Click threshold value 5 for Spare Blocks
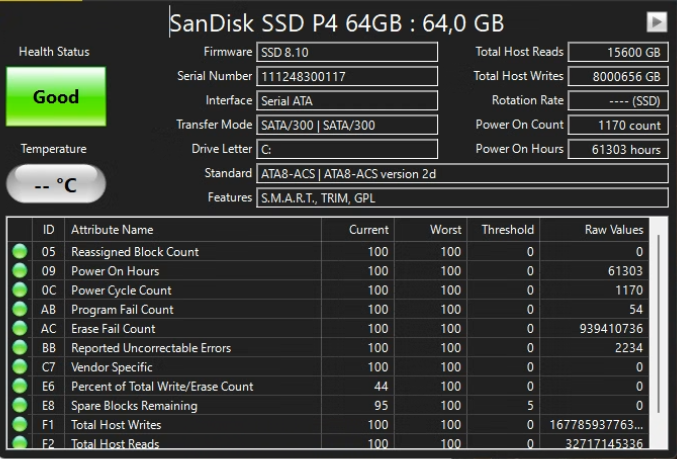The width and height of the screenshot is (677, 459). point(530,405)
